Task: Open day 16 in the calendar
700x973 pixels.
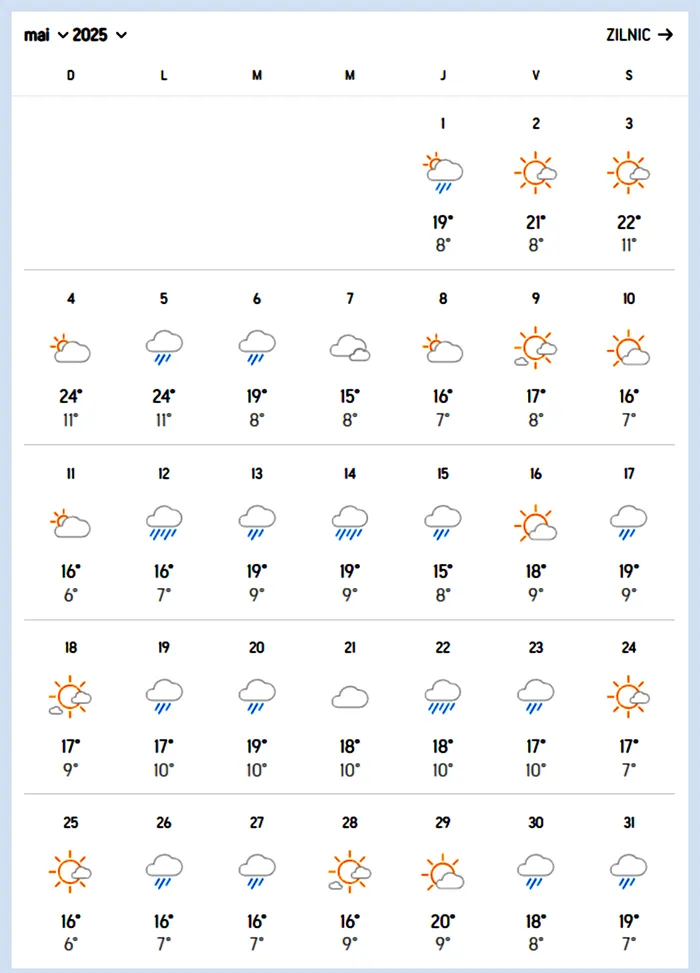Action: pos(536,474)
